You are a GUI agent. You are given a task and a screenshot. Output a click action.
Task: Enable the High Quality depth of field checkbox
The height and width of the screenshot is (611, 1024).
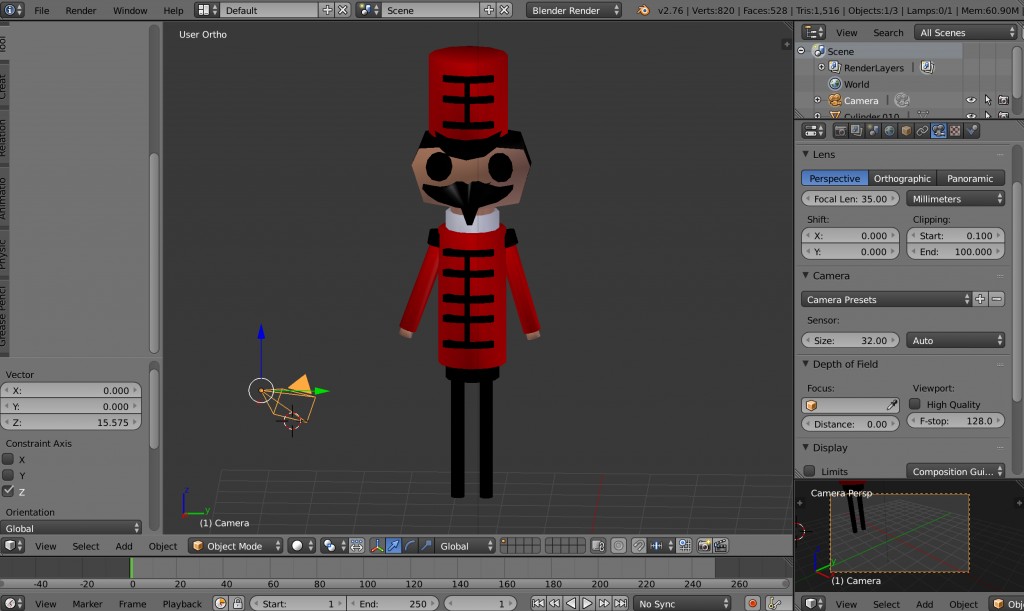point(913,404)
